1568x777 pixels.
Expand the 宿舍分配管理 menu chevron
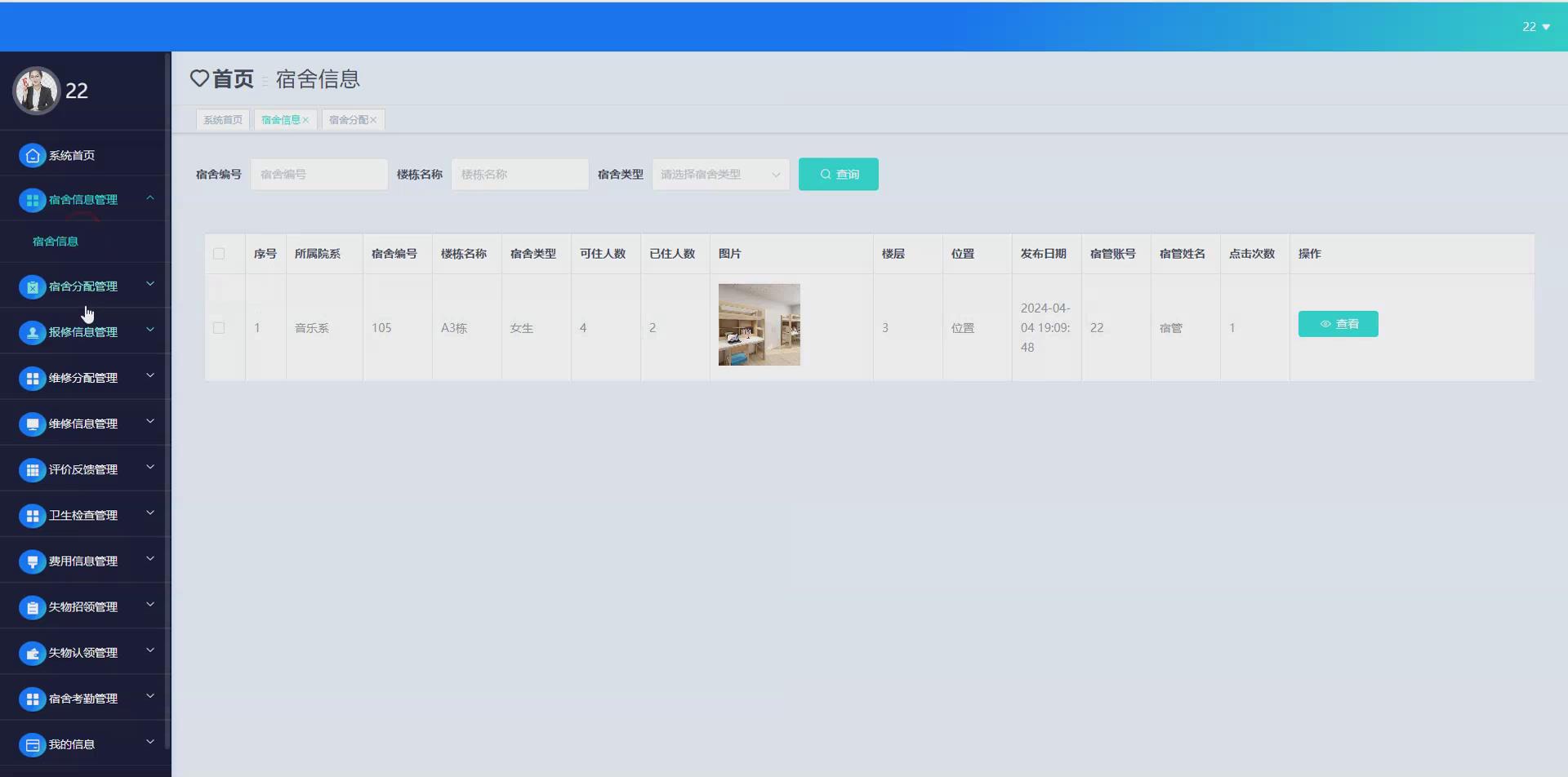click(150, 284)
